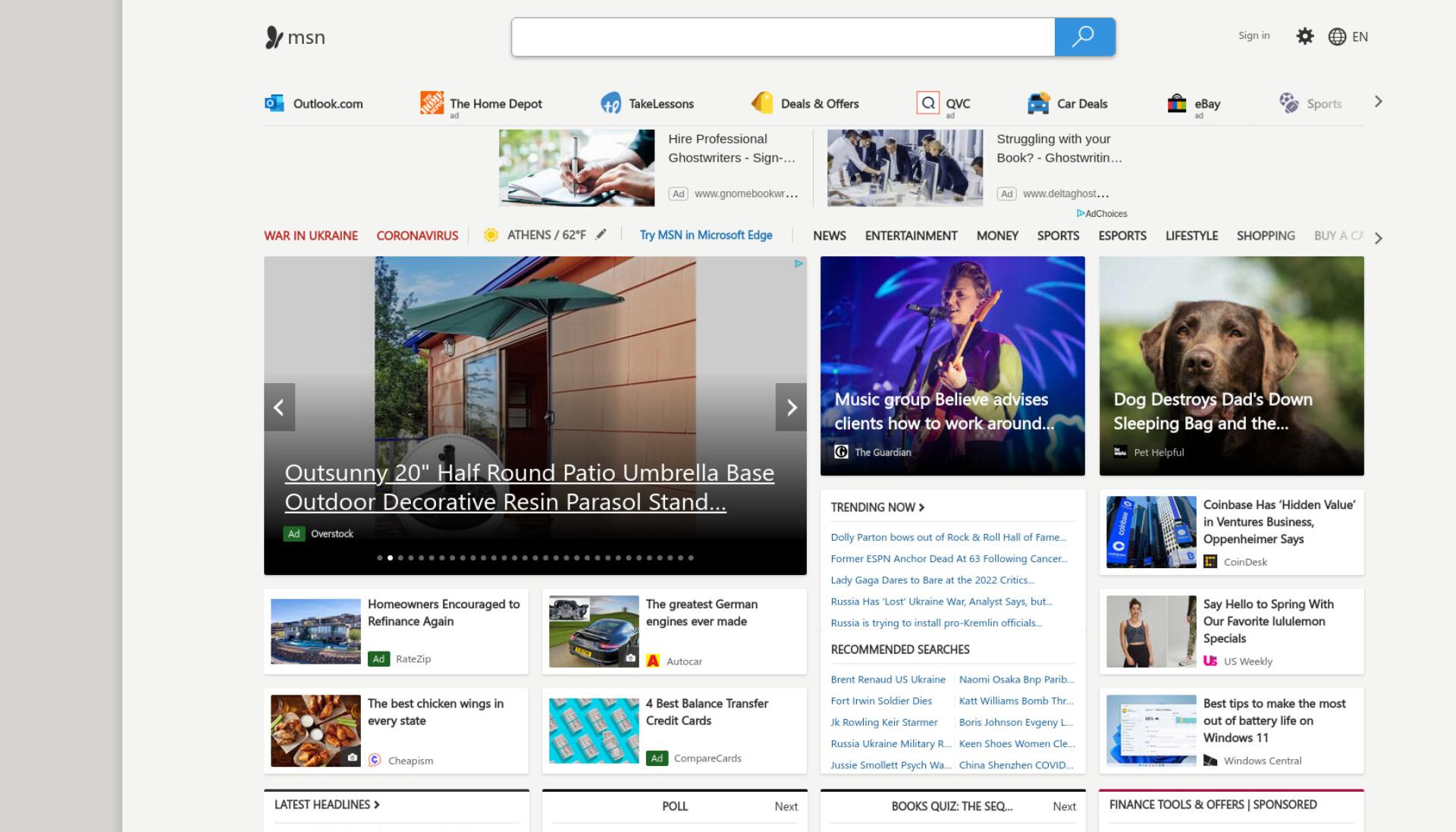1456x832 pixels.
Task: Expand more nav categories with right chevron
Action: pos(1379,238)
